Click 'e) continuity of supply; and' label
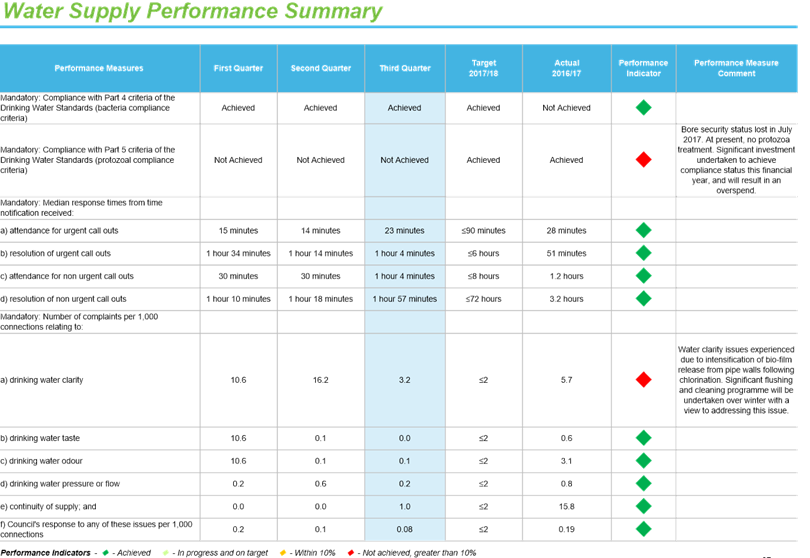This screenshot has width=810, height=558. pyautogui.click(x=49, y=506)
